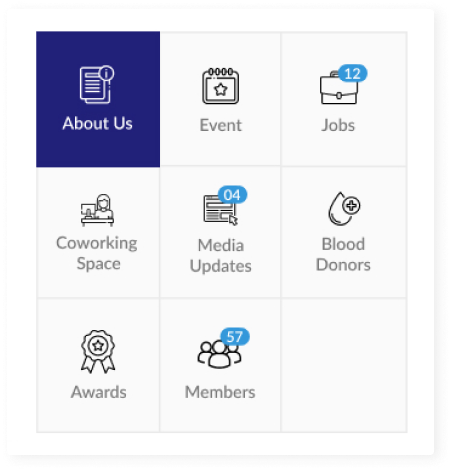Click the Coworking Space text
Screen dimensions: 451x470
[x=97, y=253]
